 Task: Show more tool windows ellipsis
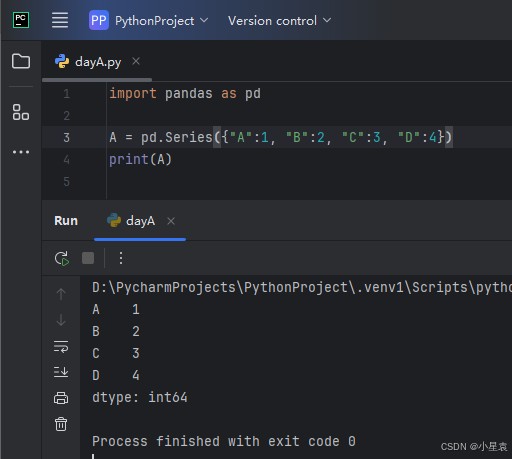[21, 152]
